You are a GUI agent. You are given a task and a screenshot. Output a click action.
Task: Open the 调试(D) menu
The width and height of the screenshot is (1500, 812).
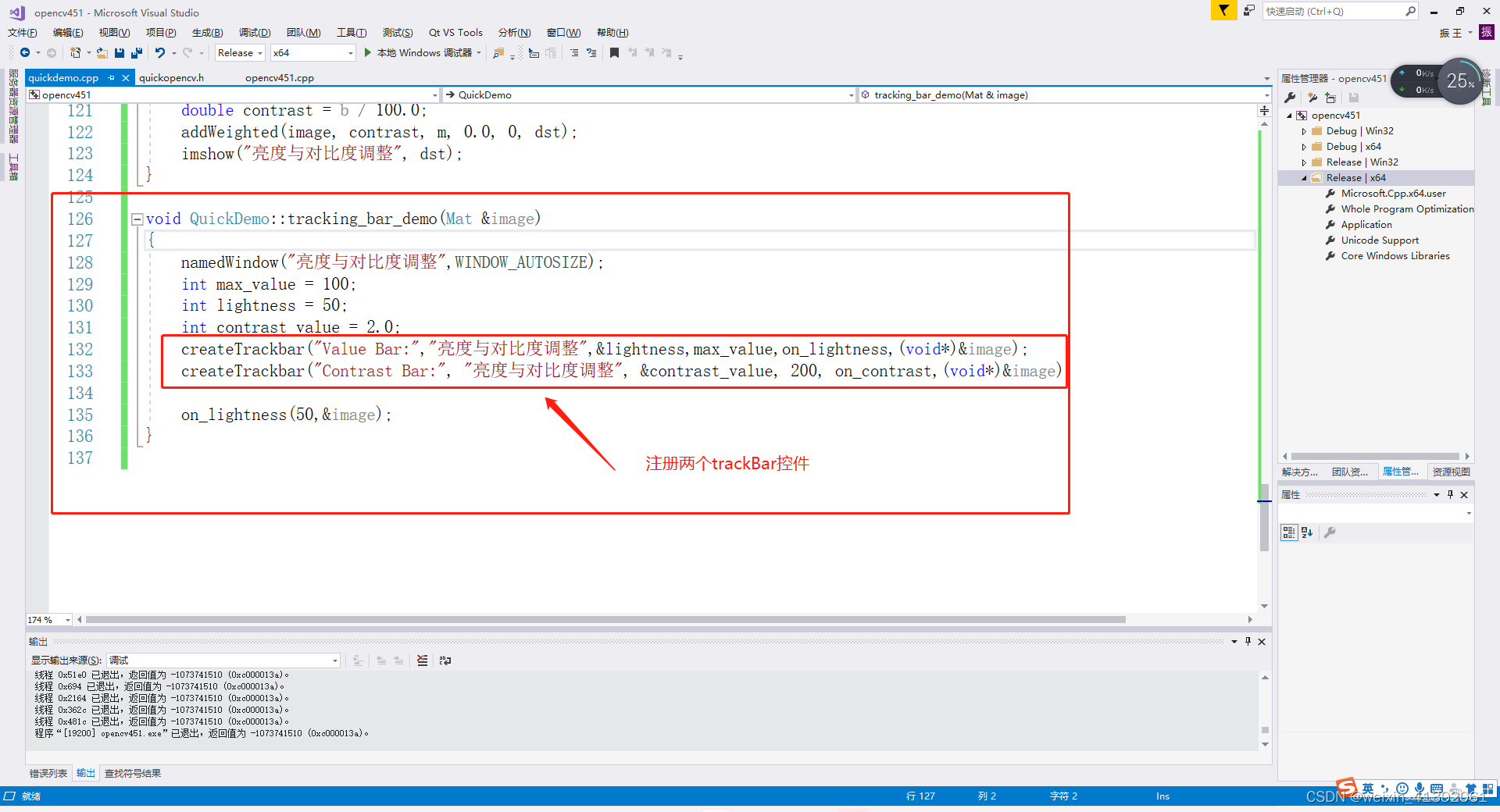click(x=254, y=32)
